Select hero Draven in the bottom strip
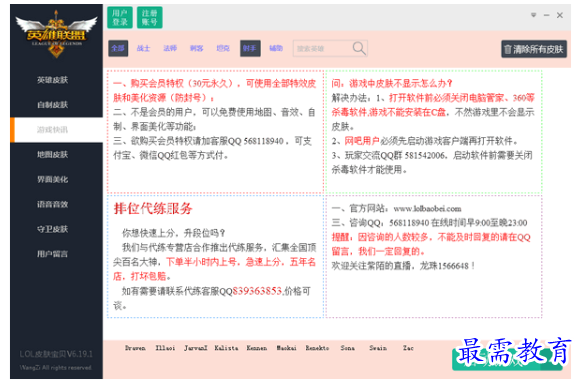The image size is (580, 382). [135, 348]
